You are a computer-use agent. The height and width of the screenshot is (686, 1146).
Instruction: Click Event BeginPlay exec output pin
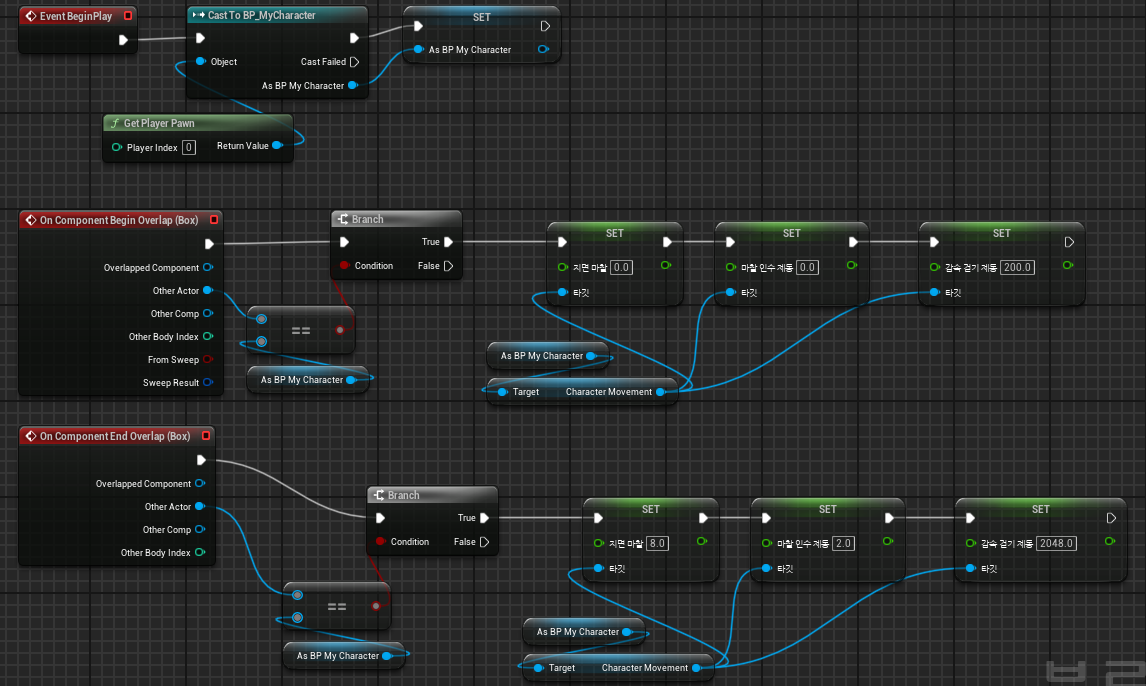point(124,39)
